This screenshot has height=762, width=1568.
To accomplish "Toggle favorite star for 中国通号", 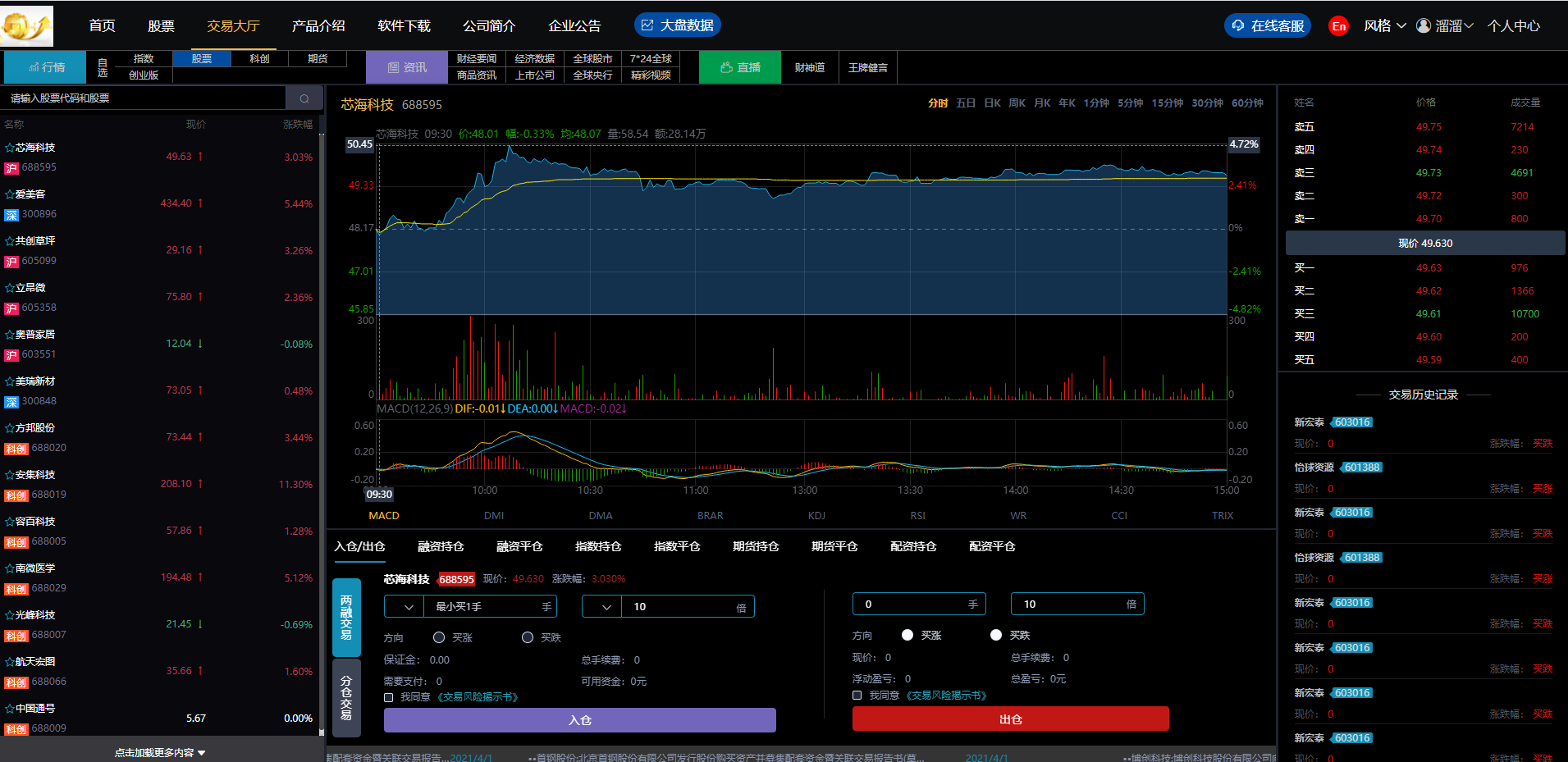I will coord(10,709).
